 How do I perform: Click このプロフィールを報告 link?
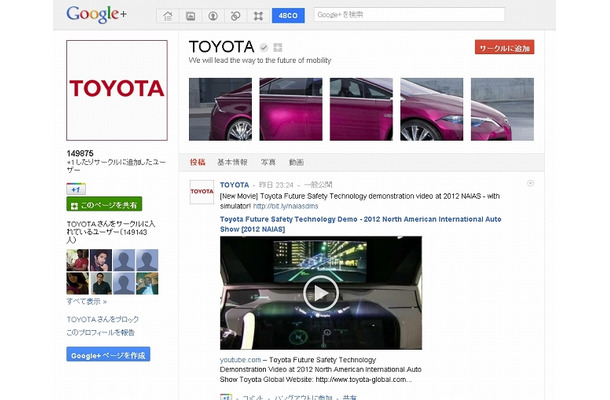pyautogui.click(x=100, y=333)
